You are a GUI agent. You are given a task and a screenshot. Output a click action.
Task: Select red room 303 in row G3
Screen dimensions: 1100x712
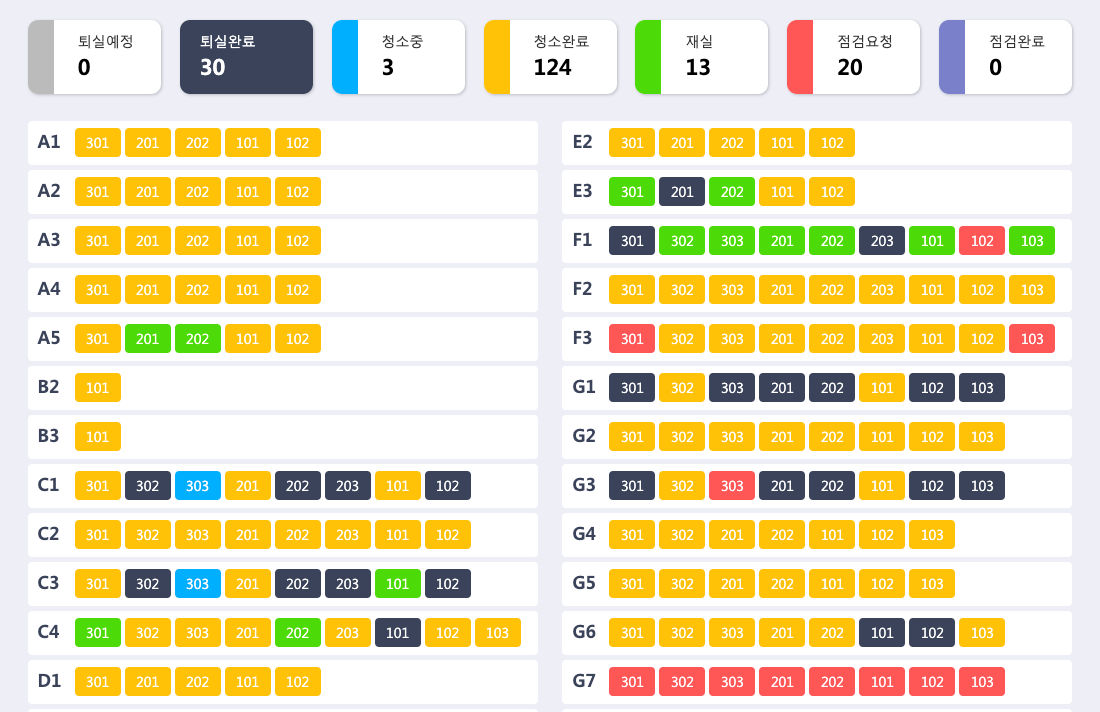click(732, 486)
